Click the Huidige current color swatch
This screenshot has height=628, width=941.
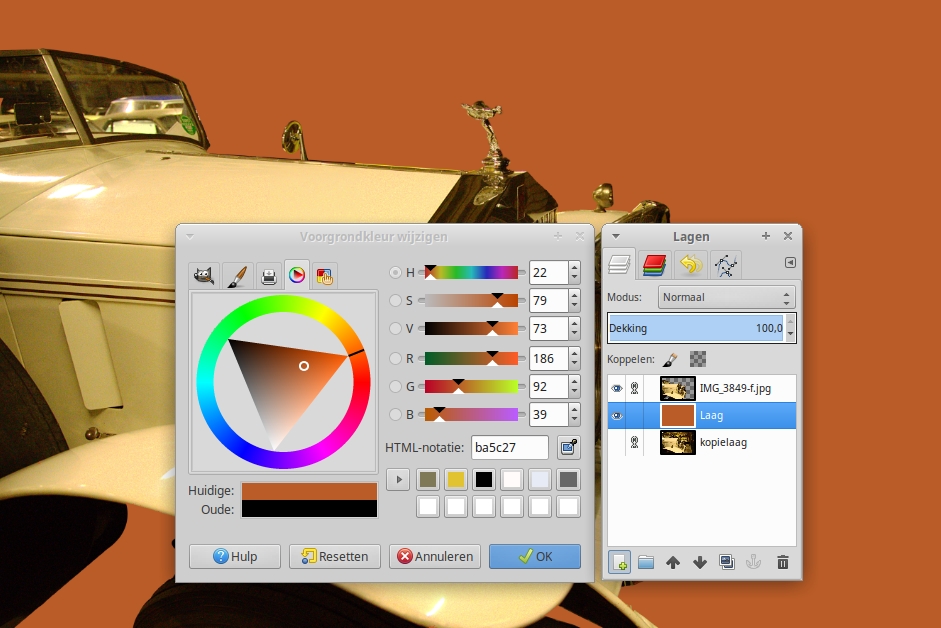pyautogui.click(x=309, y=491)
